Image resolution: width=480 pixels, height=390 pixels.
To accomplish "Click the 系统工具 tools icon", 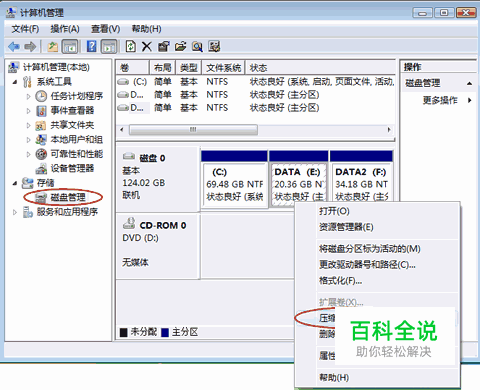I will [27, 82].
